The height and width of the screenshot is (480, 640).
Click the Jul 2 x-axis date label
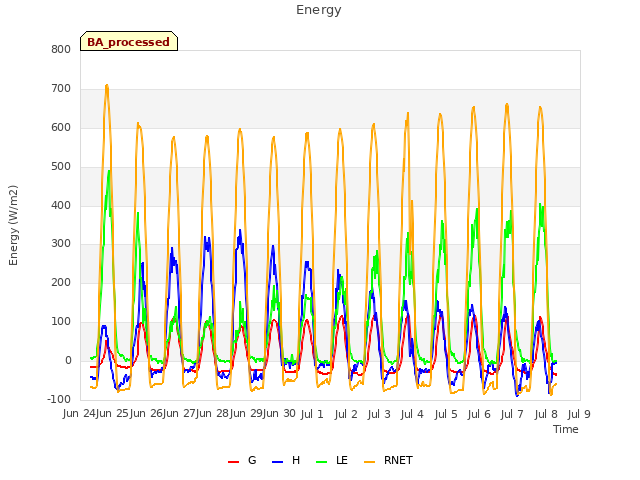(346, 414)
